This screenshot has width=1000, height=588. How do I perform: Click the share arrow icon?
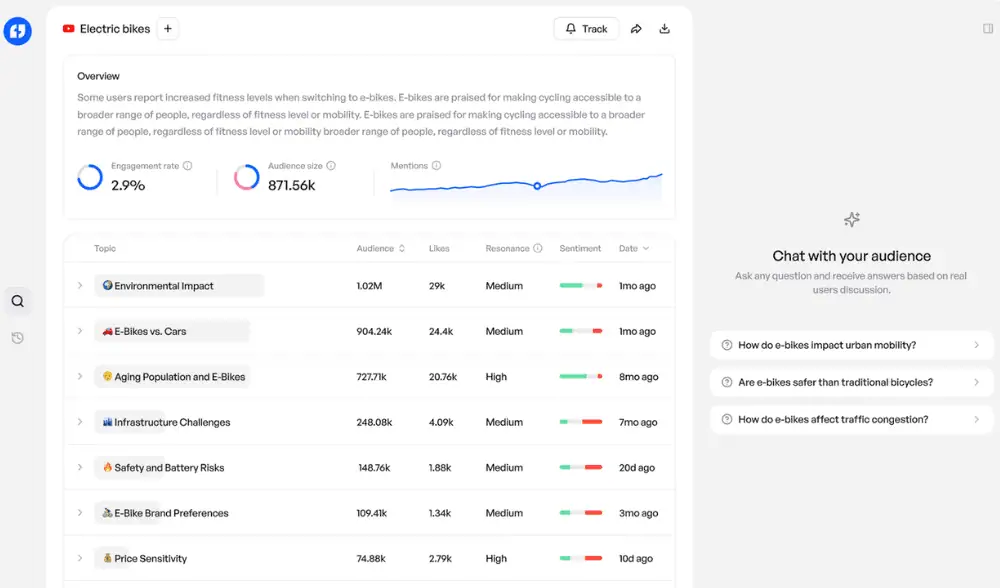pyautogui.click(x=636, y=29)
